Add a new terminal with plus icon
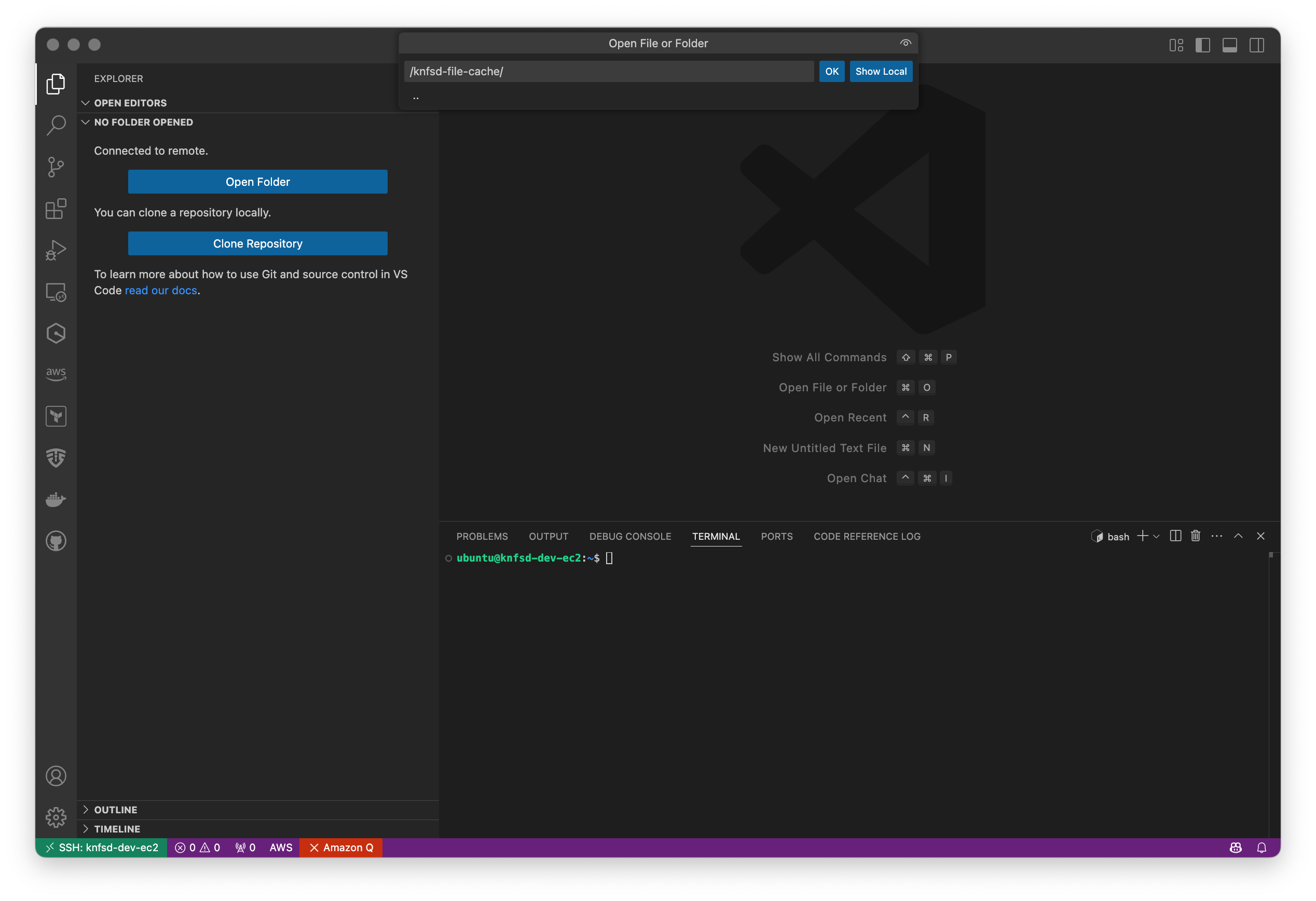The image size is (1316, 901). [1142, 536]
